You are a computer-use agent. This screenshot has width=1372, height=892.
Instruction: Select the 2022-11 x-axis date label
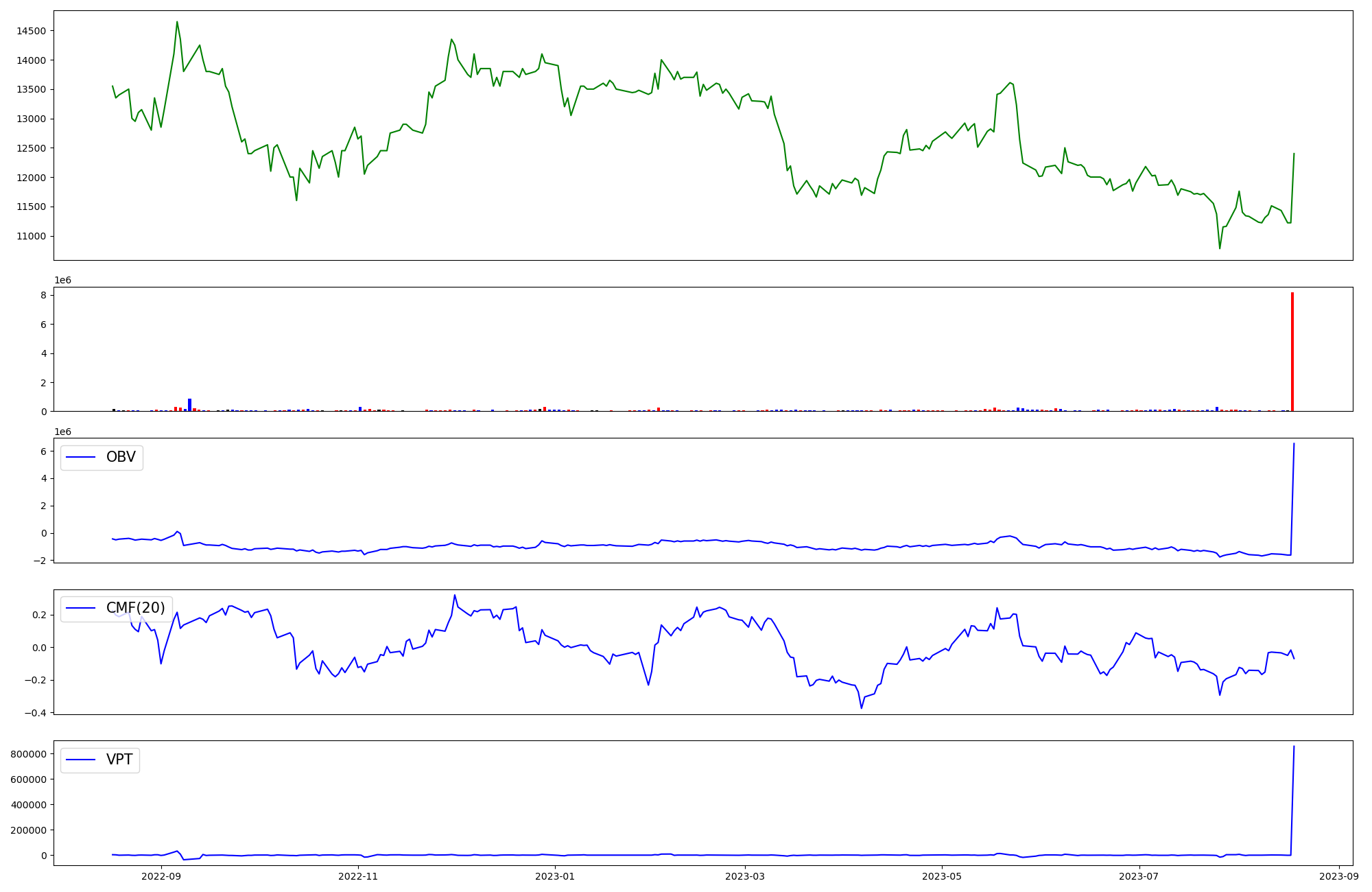(358, 876)
